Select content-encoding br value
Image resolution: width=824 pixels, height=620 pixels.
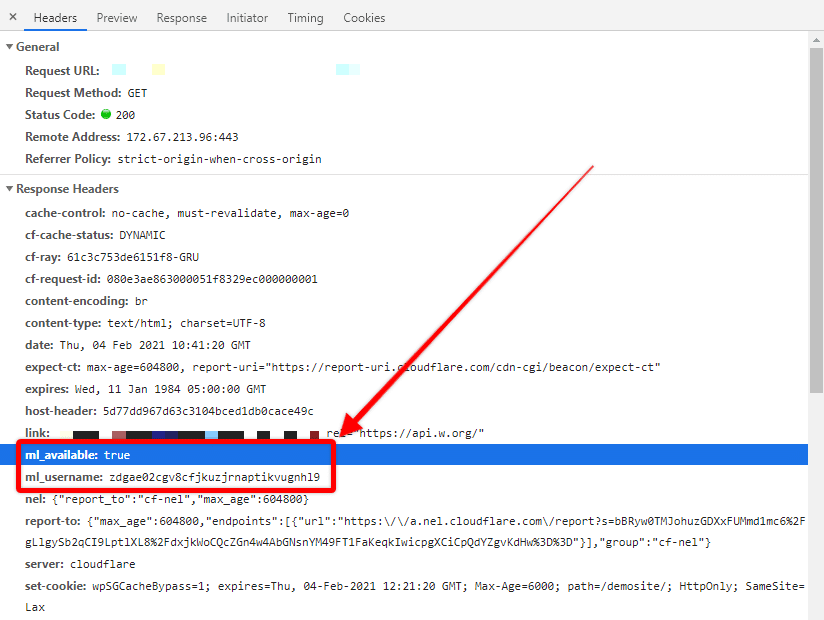click(141, 302)
